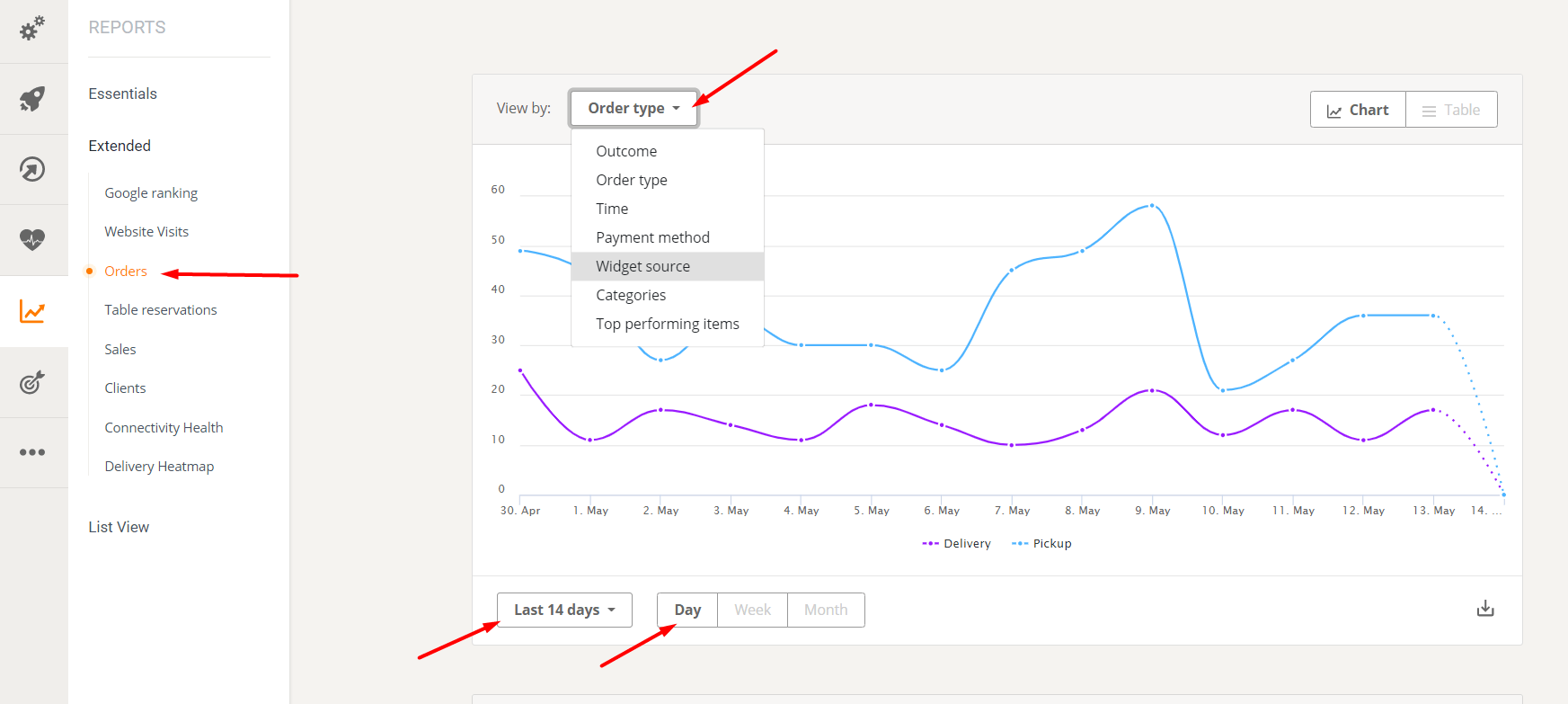Switch to Table view

coord(1451,110)
